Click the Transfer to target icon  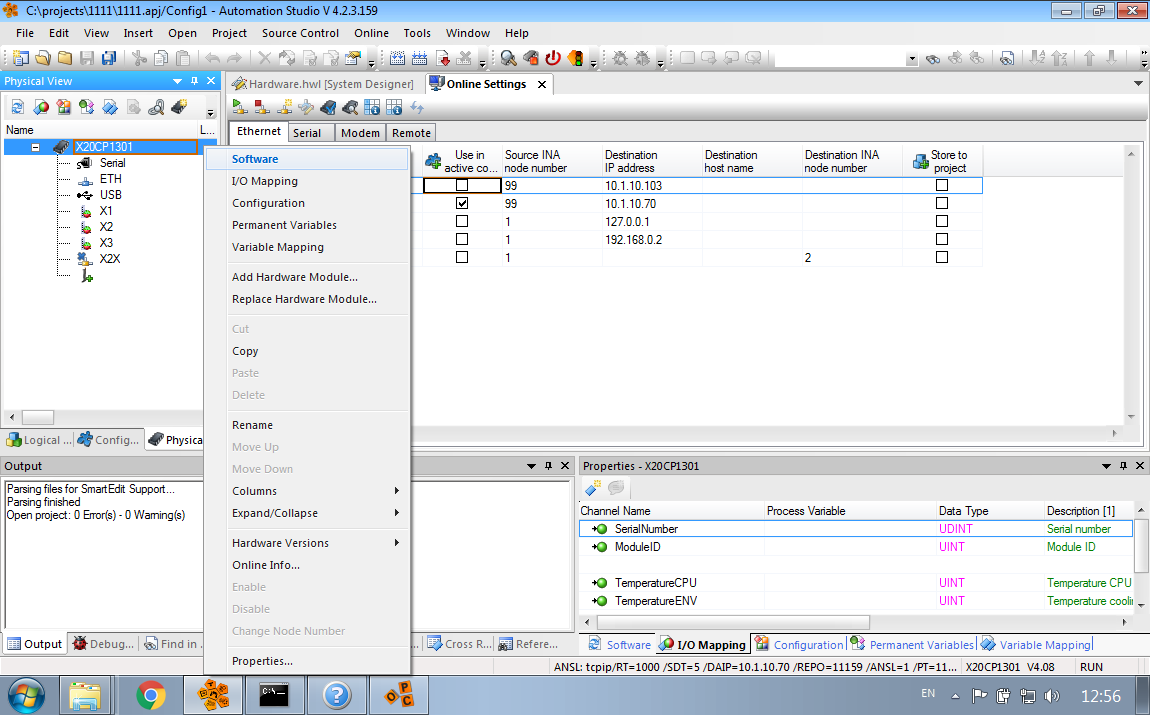pos(442,58)
